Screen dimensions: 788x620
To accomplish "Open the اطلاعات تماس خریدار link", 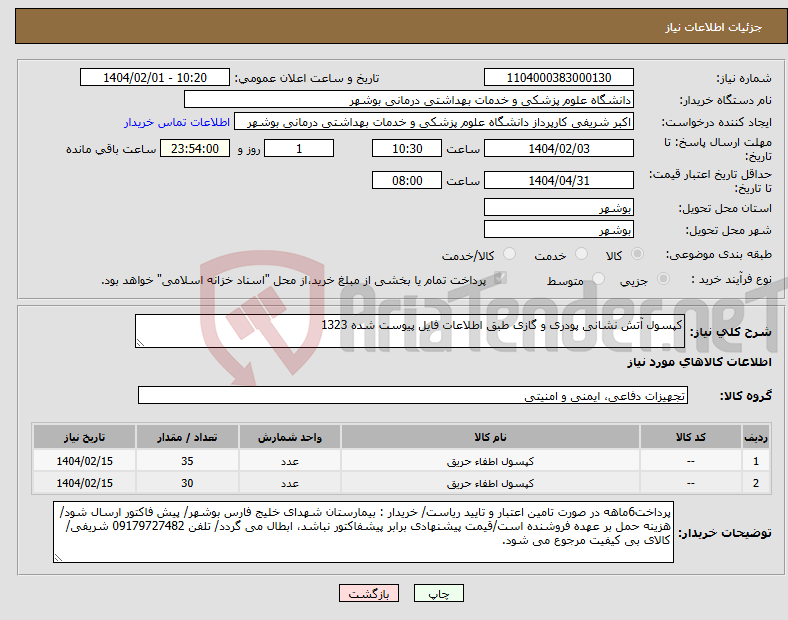I will click(x=177, y=122).
